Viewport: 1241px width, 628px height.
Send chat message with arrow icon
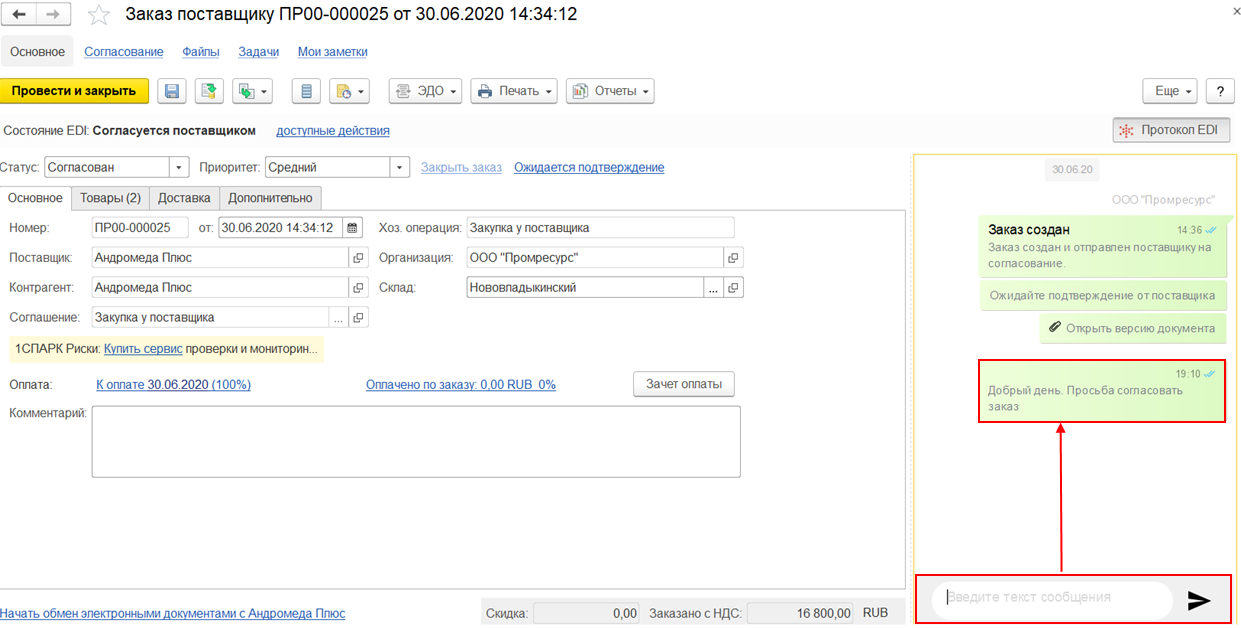(x=1199, y=600)
